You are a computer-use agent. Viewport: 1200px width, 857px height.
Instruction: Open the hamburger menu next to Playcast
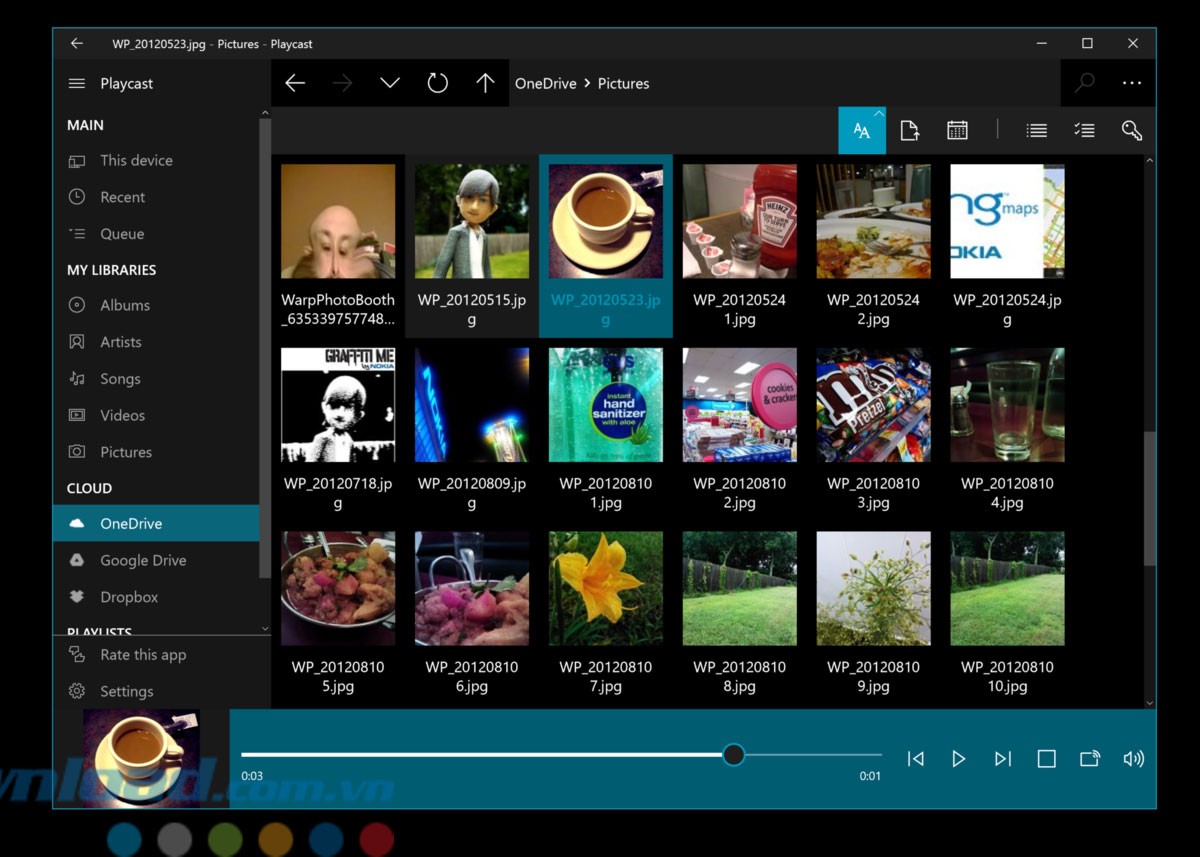(x=76, y=83)
